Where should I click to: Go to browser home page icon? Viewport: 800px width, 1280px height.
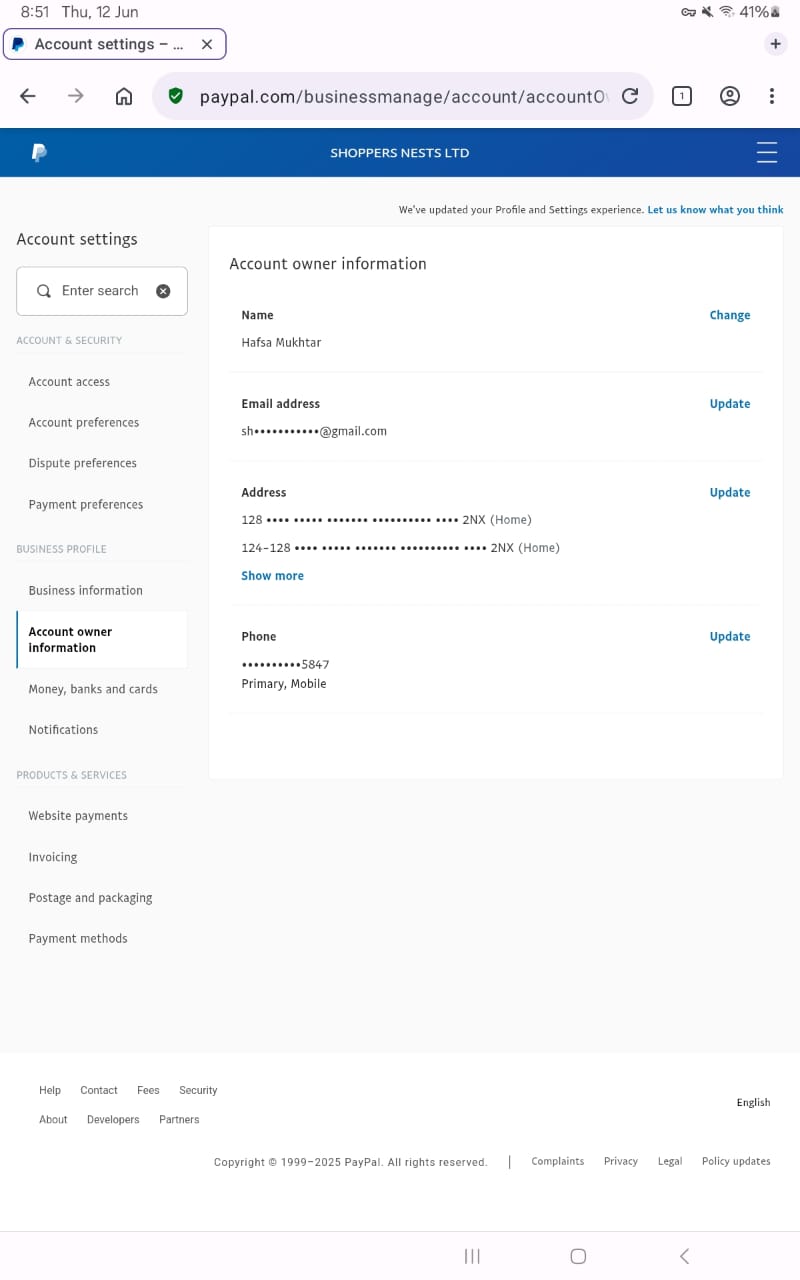coord(124,96)
